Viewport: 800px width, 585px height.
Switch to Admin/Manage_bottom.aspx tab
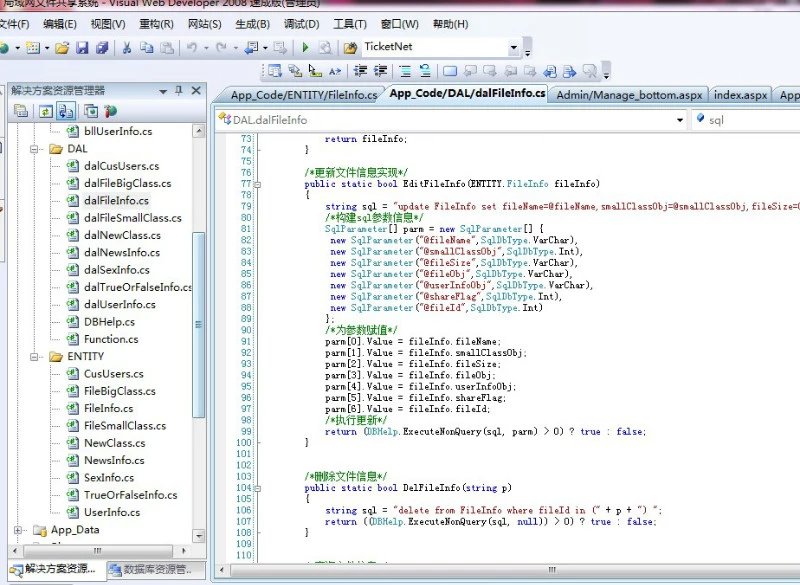(629, 95)
